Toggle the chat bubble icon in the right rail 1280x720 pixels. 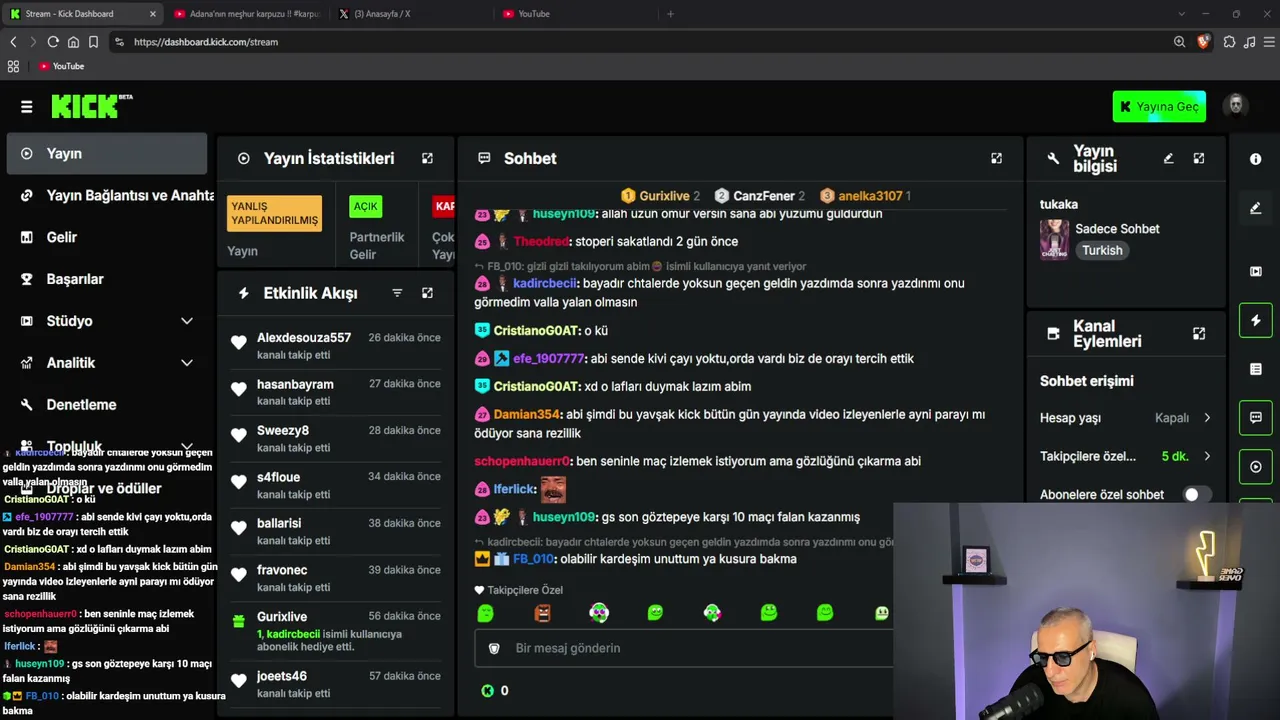pyautogui.click(x=1256, y=417)
